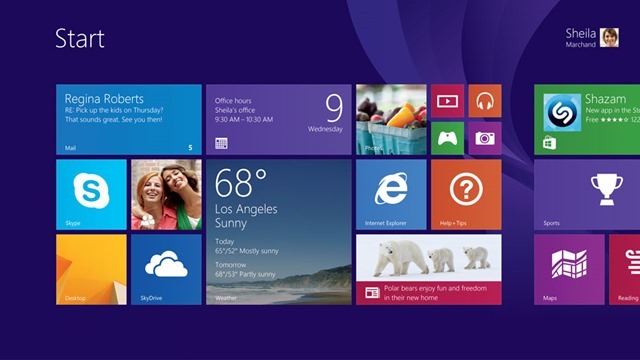Open the polar bears news tile
The height and width of the screenshot is (360, 640).
click(429, 269)
